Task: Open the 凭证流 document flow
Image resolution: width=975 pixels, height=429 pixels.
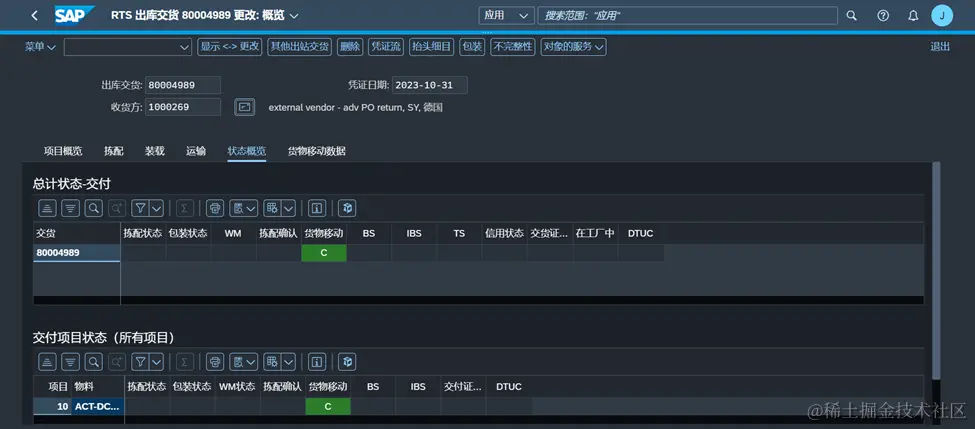Action: pyautogui.click(x=386, y=47)
